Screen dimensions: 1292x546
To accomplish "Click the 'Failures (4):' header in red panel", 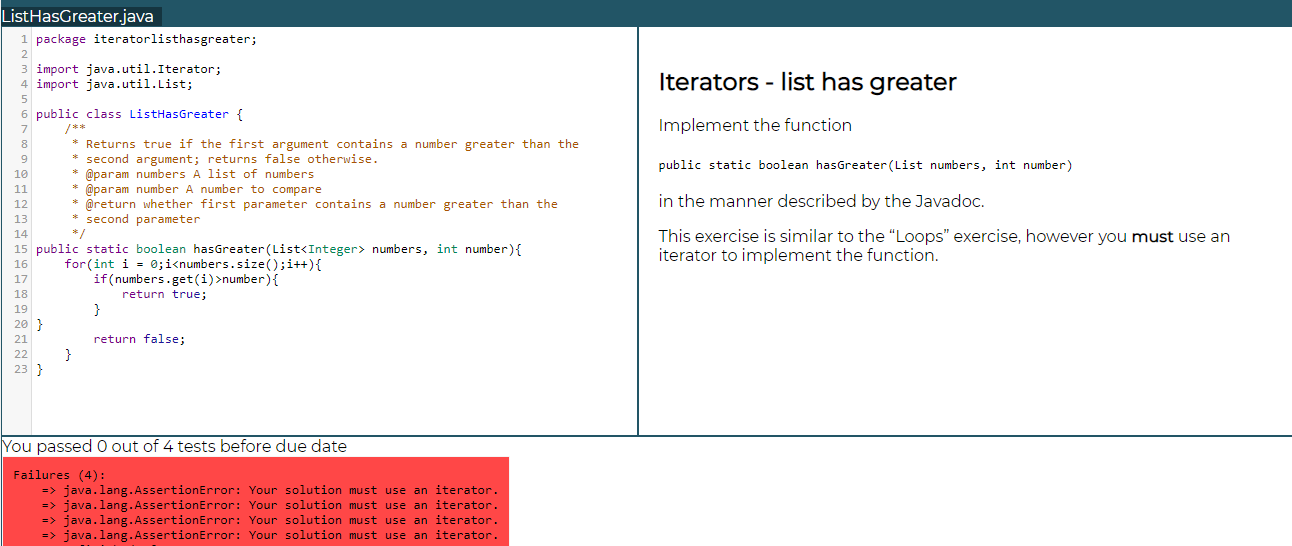I will (x=59, y=475).
